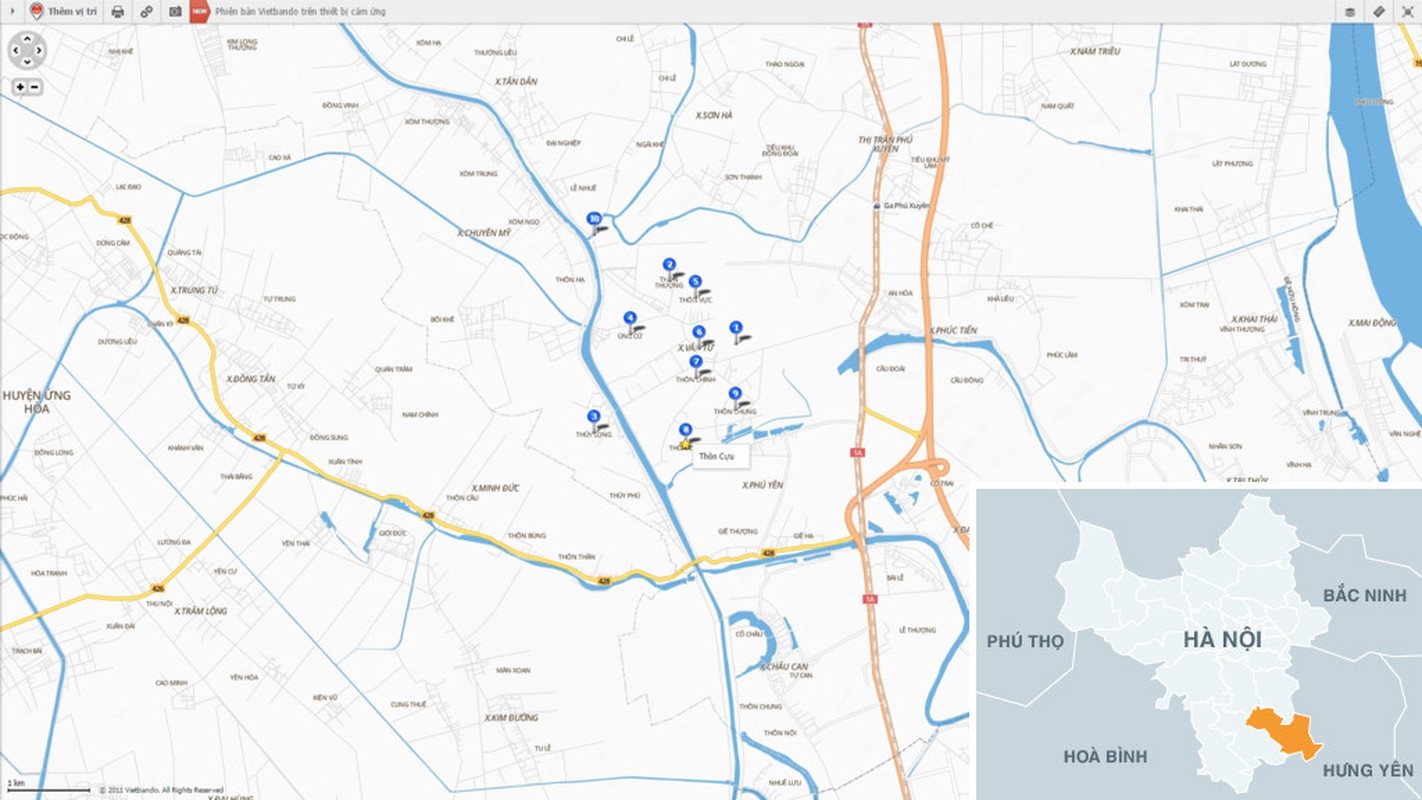The image size is (1422, 800).
Task: Click X.TRẦM LỘNG commune label
Action: (201, 611)
